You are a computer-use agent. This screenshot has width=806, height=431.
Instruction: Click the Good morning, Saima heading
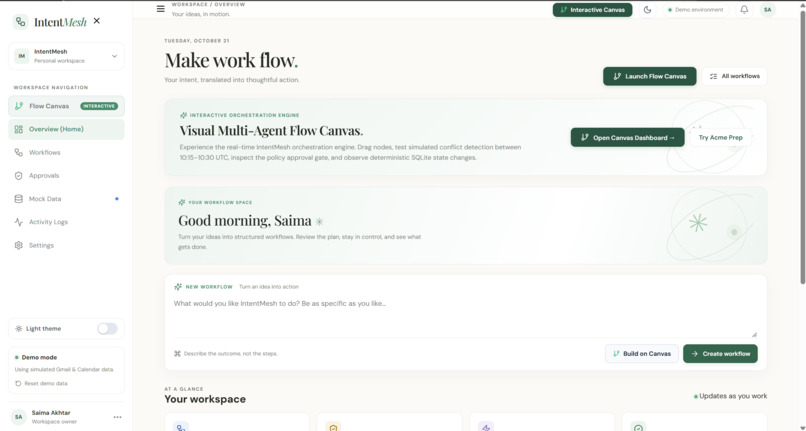[245, 221]
